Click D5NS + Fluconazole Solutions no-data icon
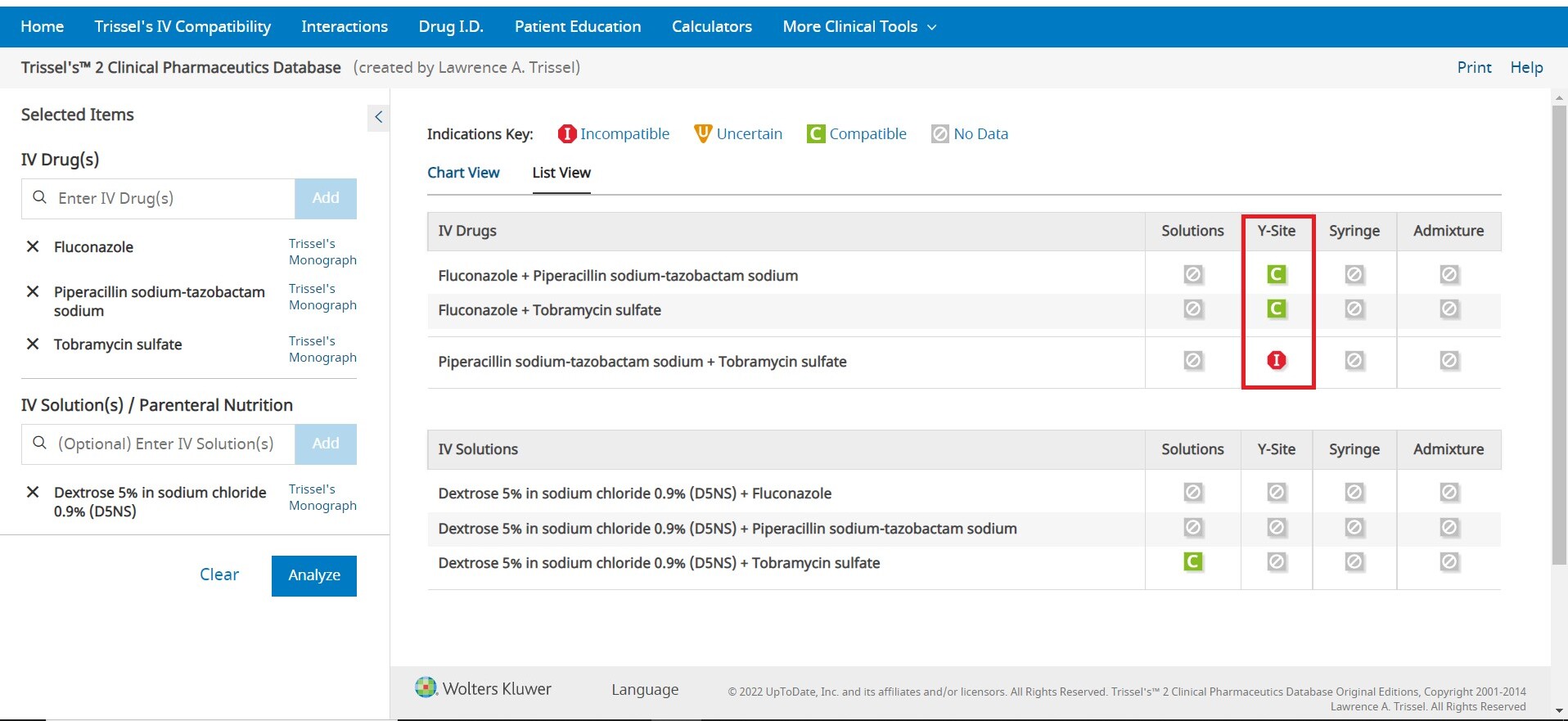1568x721 pixels. [1192, 492]
